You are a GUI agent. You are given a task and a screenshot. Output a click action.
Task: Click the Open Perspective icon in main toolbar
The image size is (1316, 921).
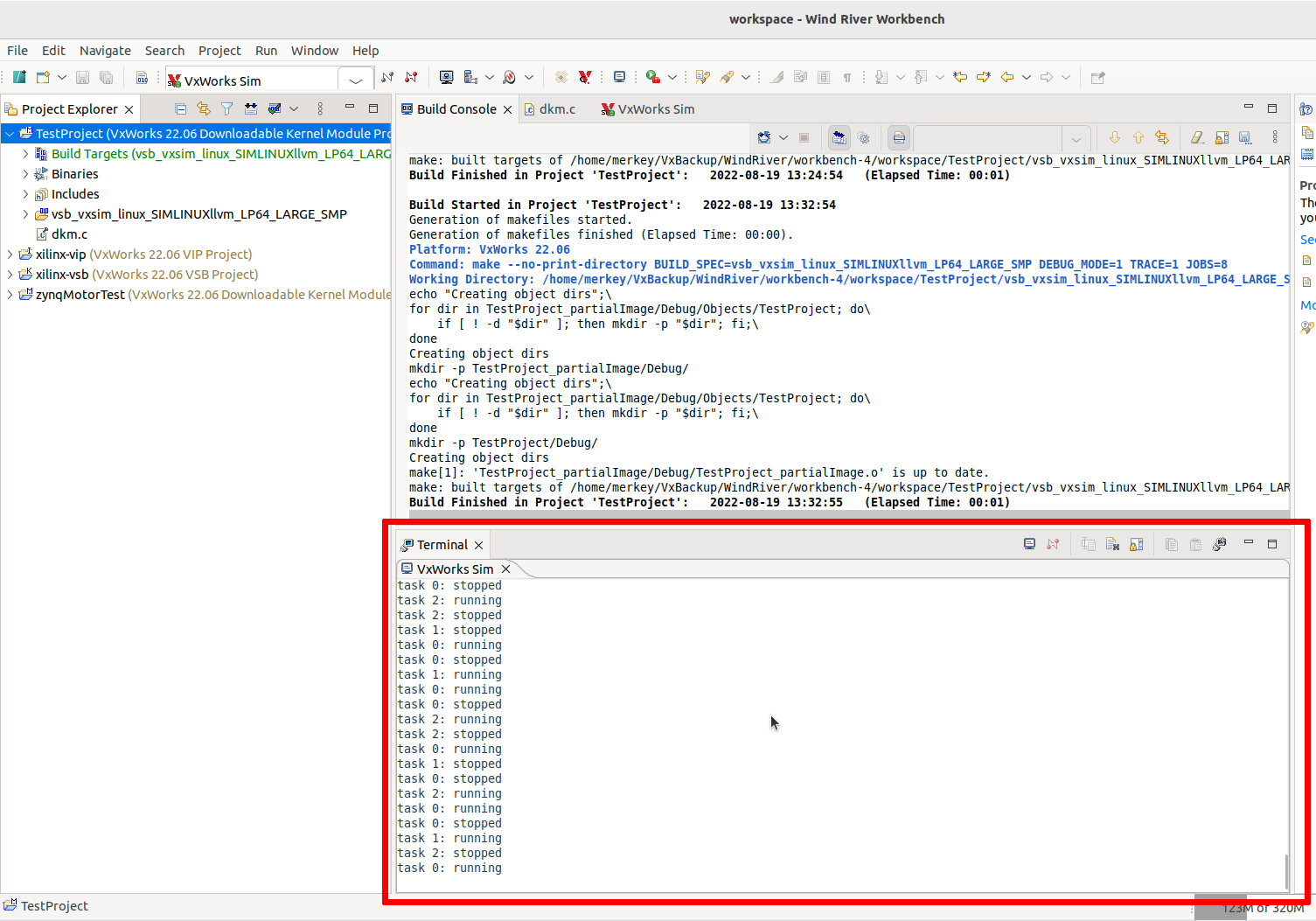(x=1097, y=77)
